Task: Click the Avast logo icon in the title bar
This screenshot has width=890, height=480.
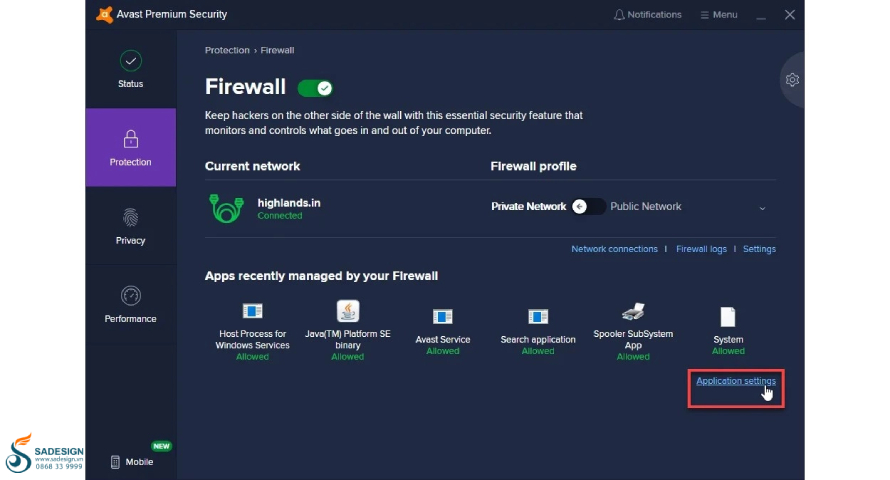Action: 104,14
